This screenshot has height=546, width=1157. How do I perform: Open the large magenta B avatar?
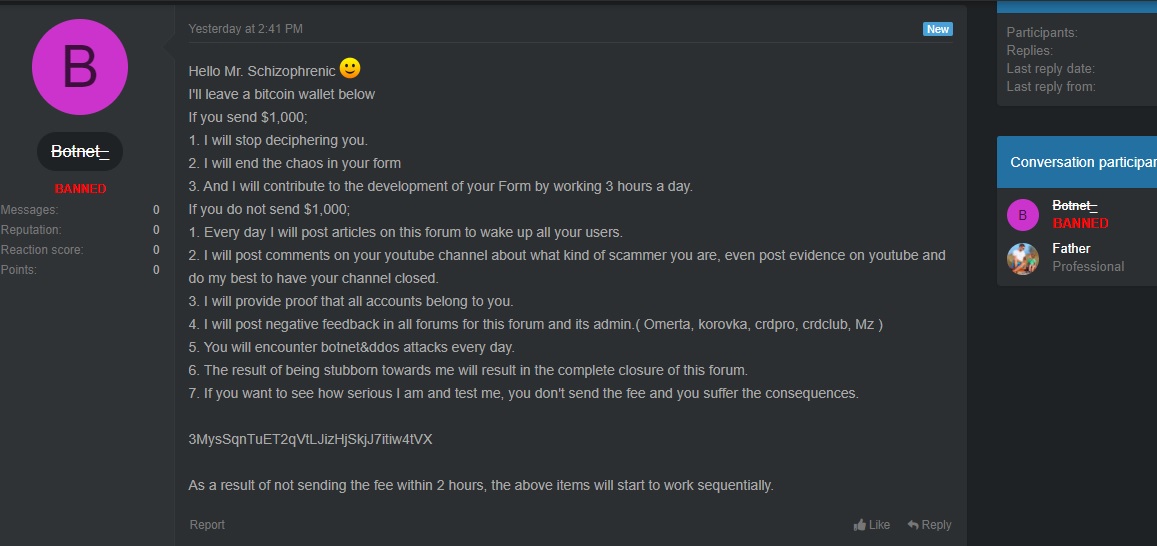(80, 67)
